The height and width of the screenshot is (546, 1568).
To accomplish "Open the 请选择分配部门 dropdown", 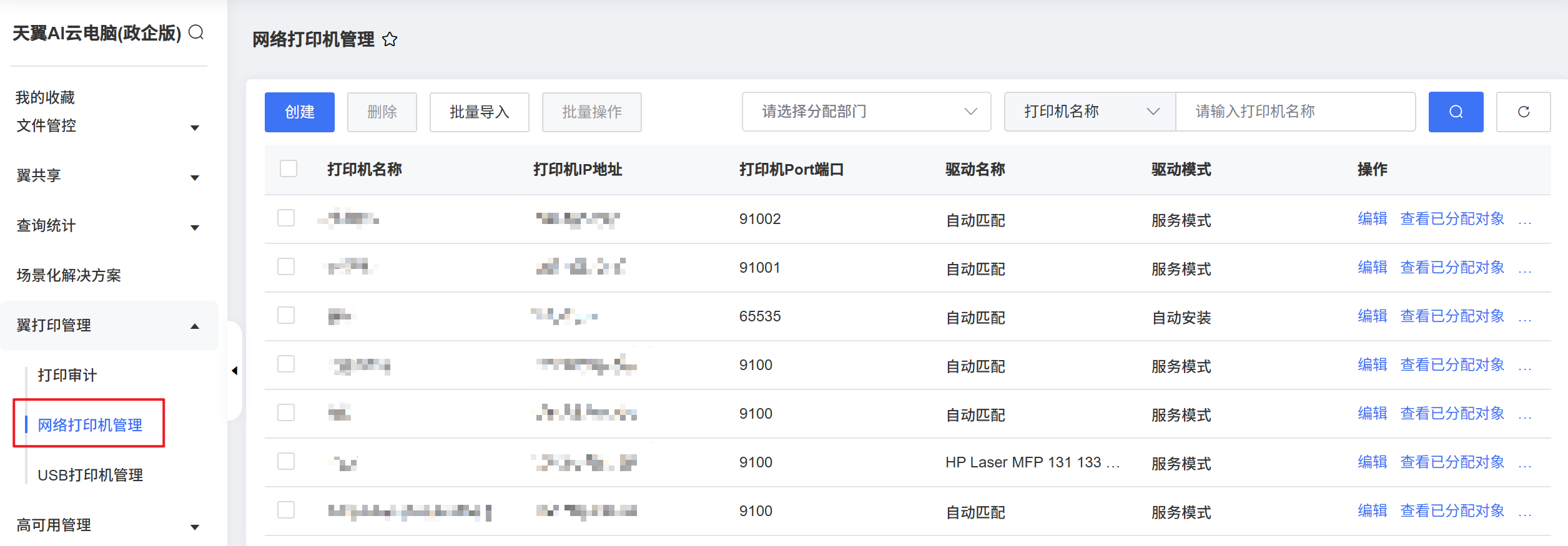I will 865,112.
